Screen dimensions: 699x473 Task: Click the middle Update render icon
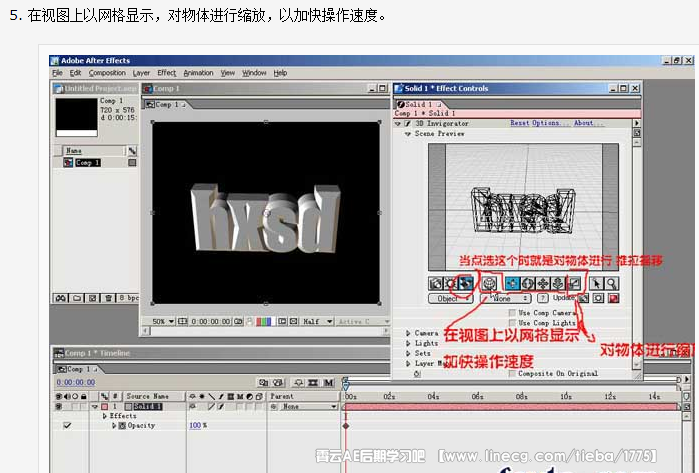(x=599, y=298)
